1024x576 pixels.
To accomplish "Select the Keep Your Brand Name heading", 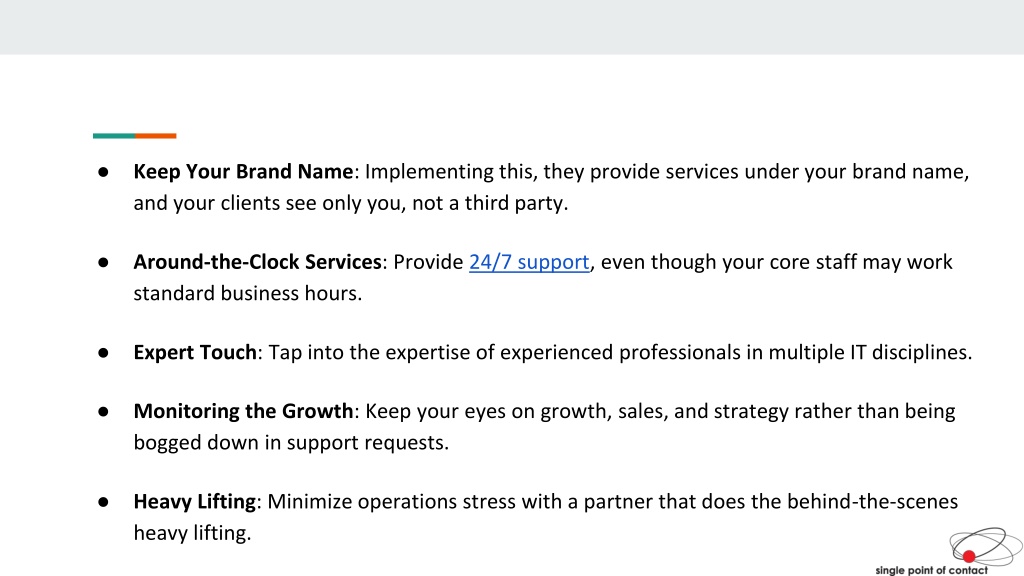I will (243, 171).
